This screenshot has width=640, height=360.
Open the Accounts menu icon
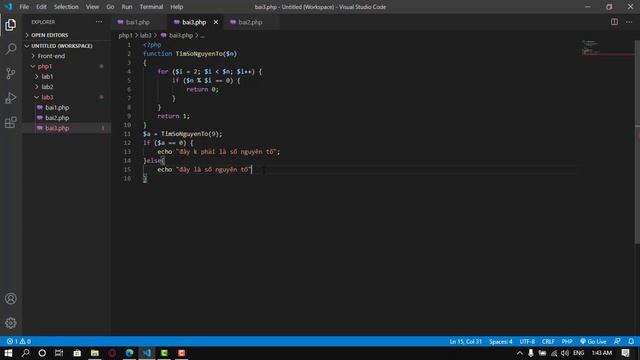click(x=11, y=299)
